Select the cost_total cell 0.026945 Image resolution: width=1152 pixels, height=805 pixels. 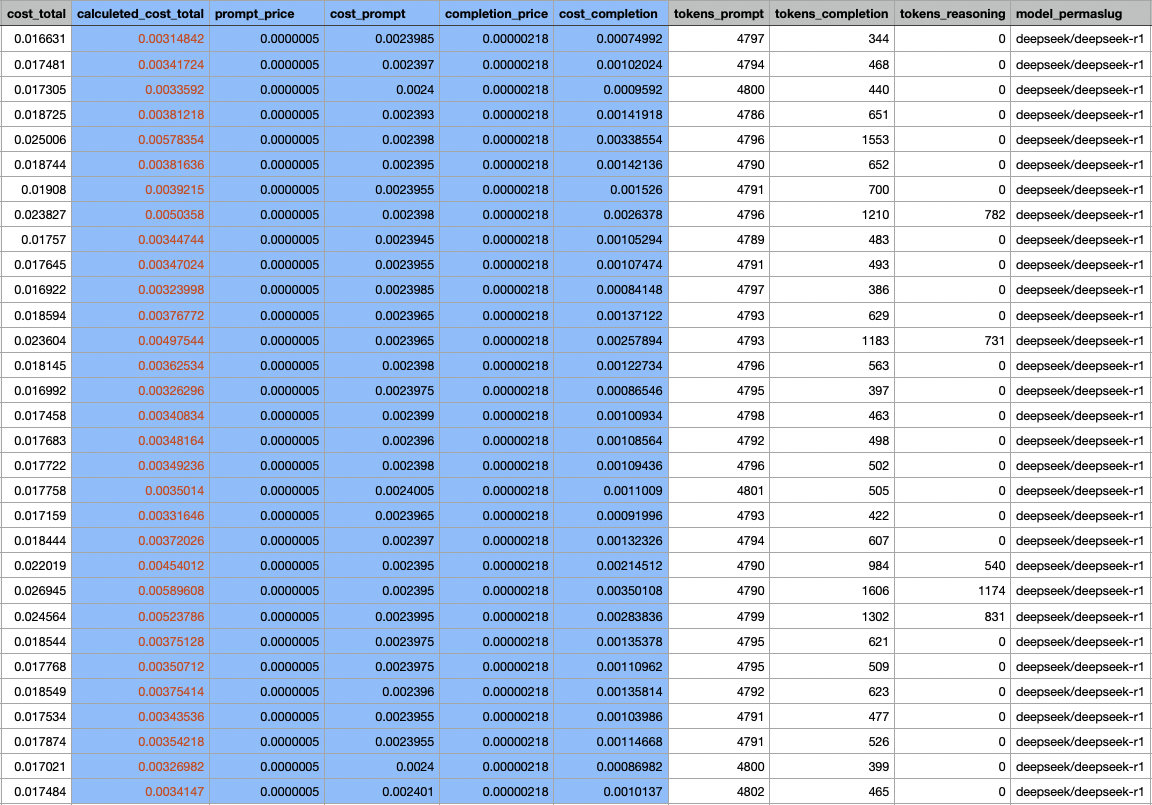(x=36, y=591)
